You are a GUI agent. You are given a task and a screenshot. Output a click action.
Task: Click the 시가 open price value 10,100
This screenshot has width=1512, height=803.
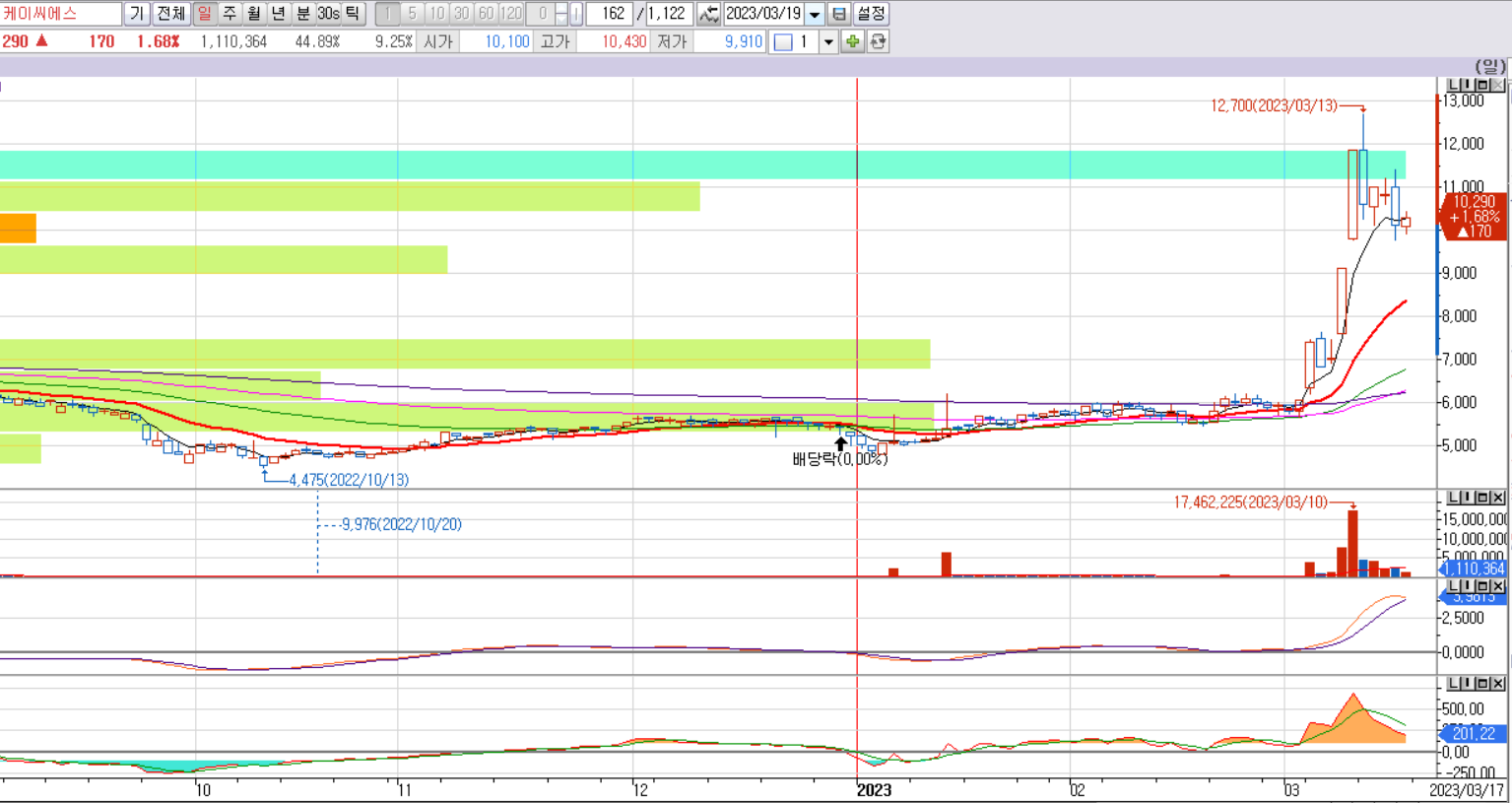coord(507,41)
